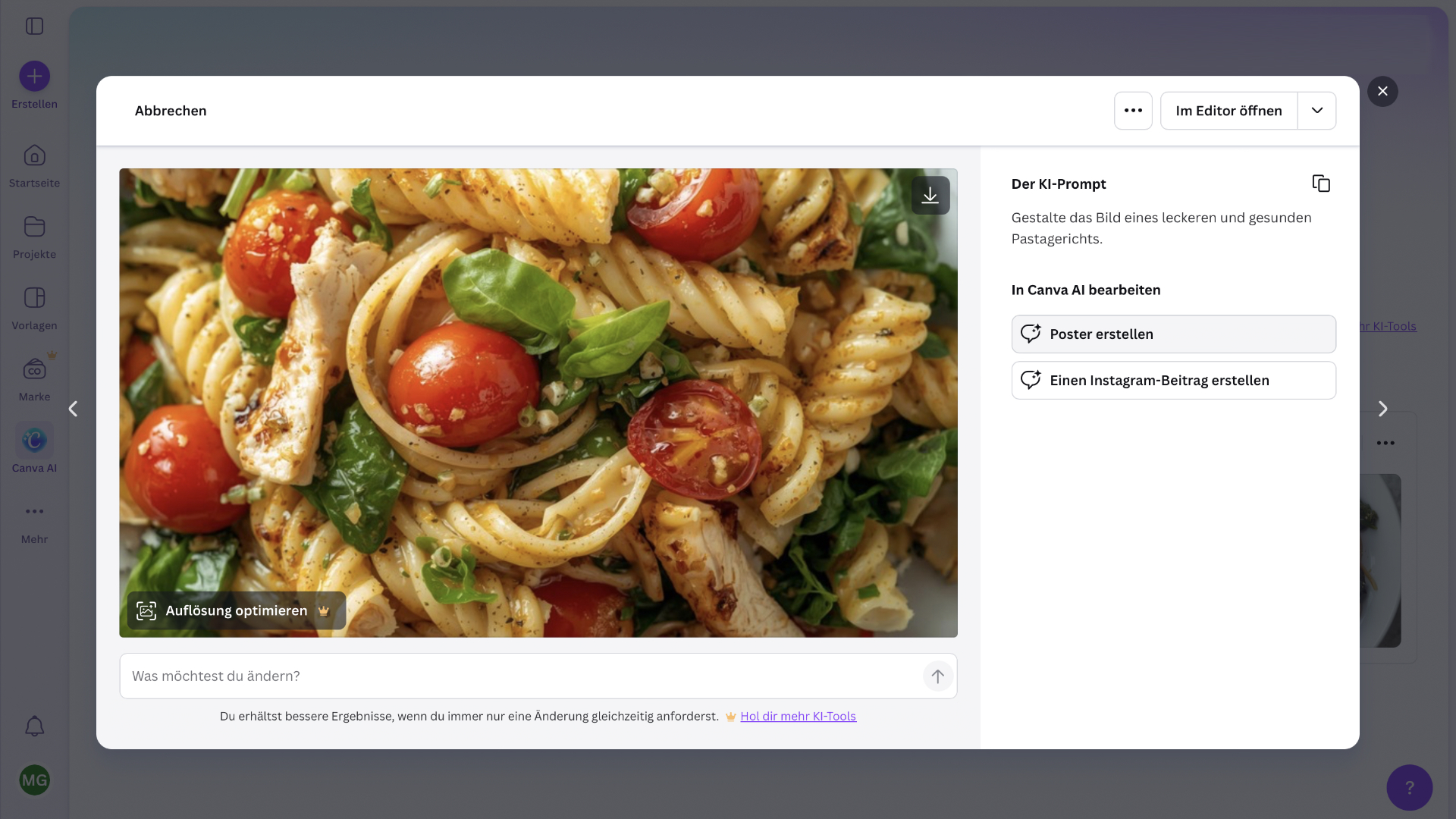Open notifications bell
The height and width of the screenshot is (819, 1456).
coord(34,726)
